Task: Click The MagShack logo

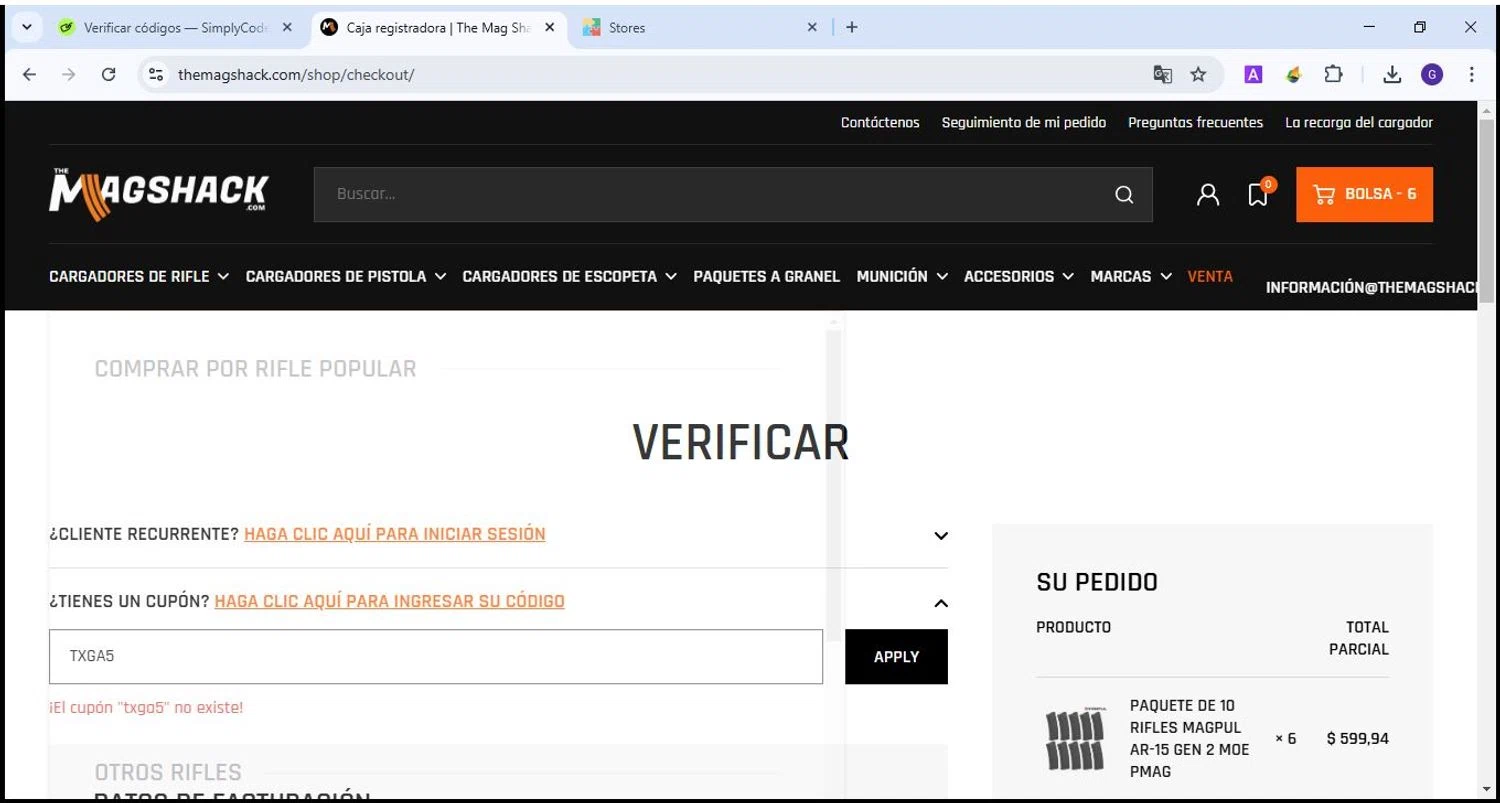Action: click(x=159, y=194)
